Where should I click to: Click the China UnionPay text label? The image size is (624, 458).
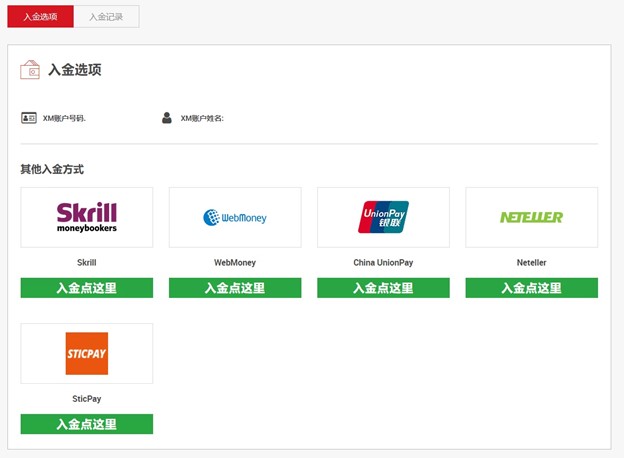(383, 263)
